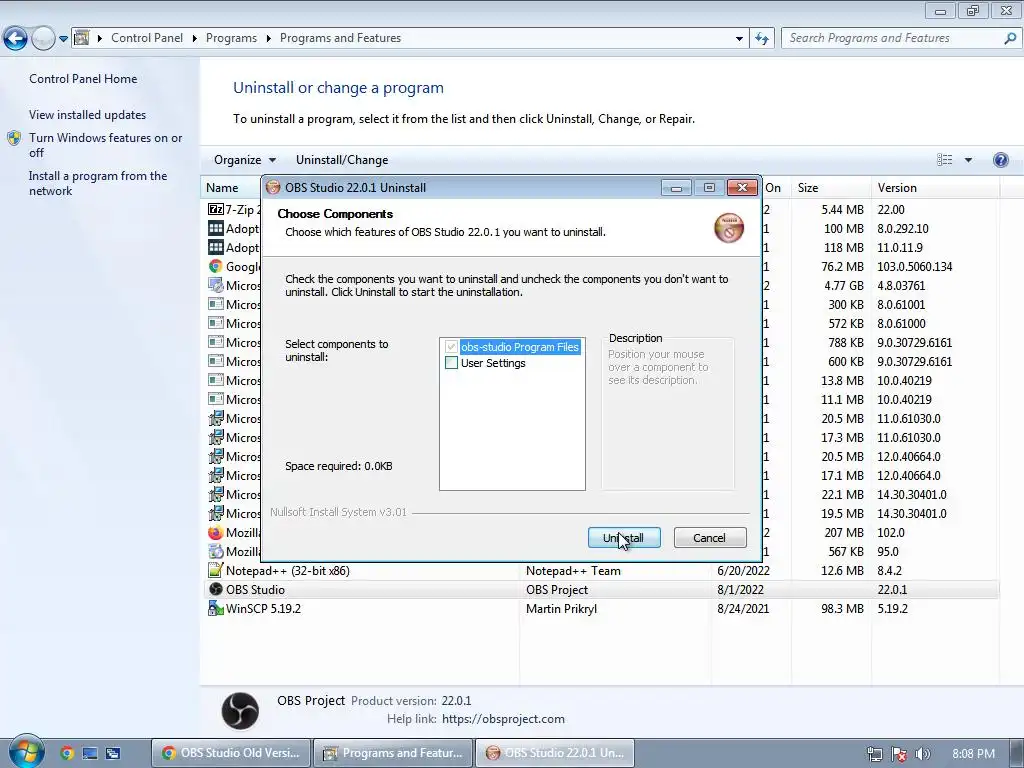Cancel the OBS Studio uninstall dialog

pyautogui.click(x=709, y=537)
